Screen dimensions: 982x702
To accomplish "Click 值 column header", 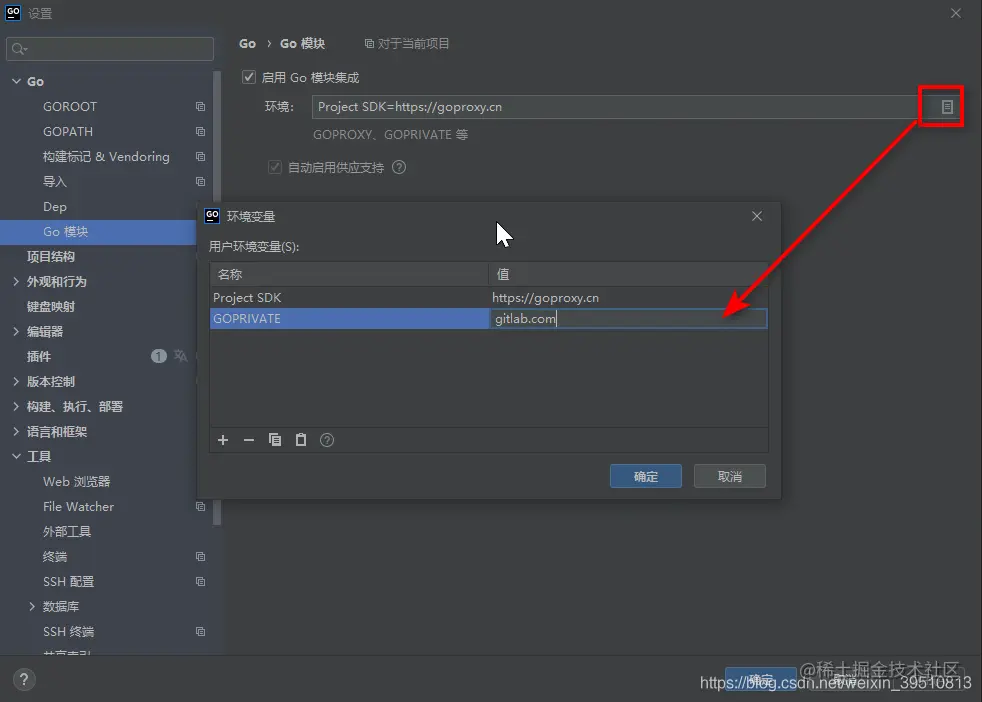I will tap(628, 274).
